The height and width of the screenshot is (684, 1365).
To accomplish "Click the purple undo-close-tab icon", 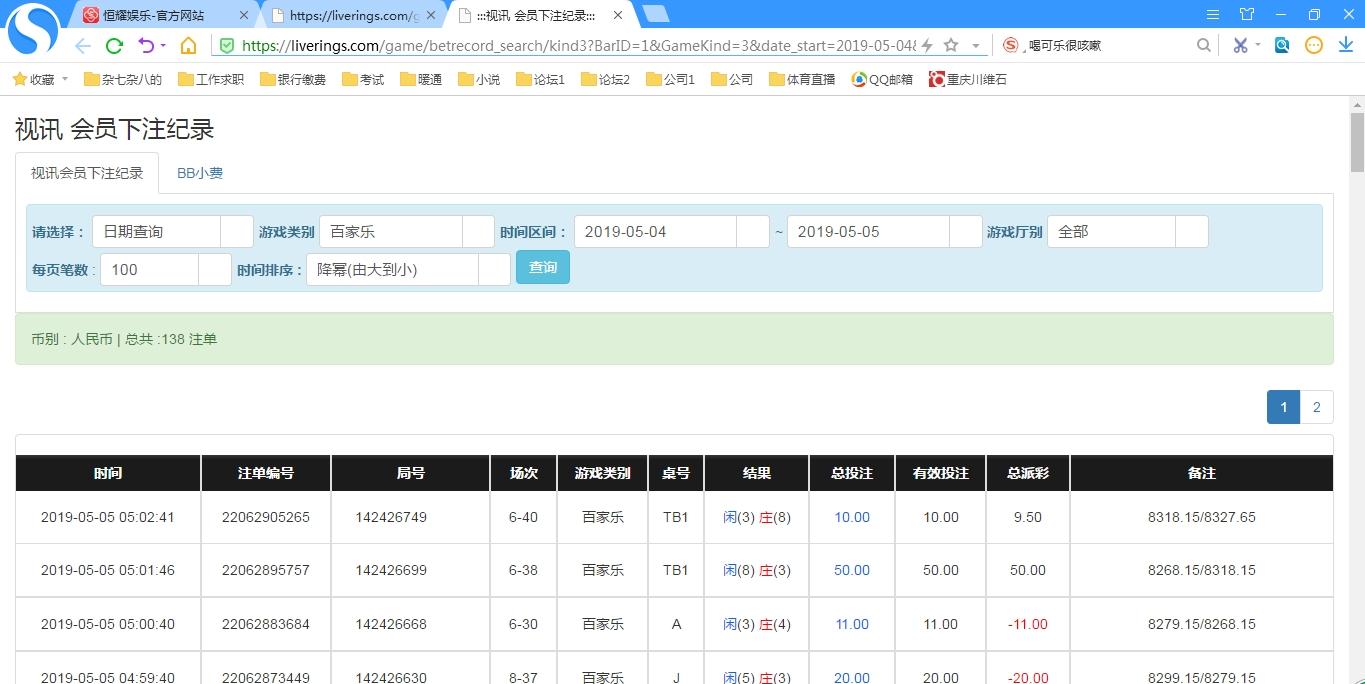I will click(147, 45).
